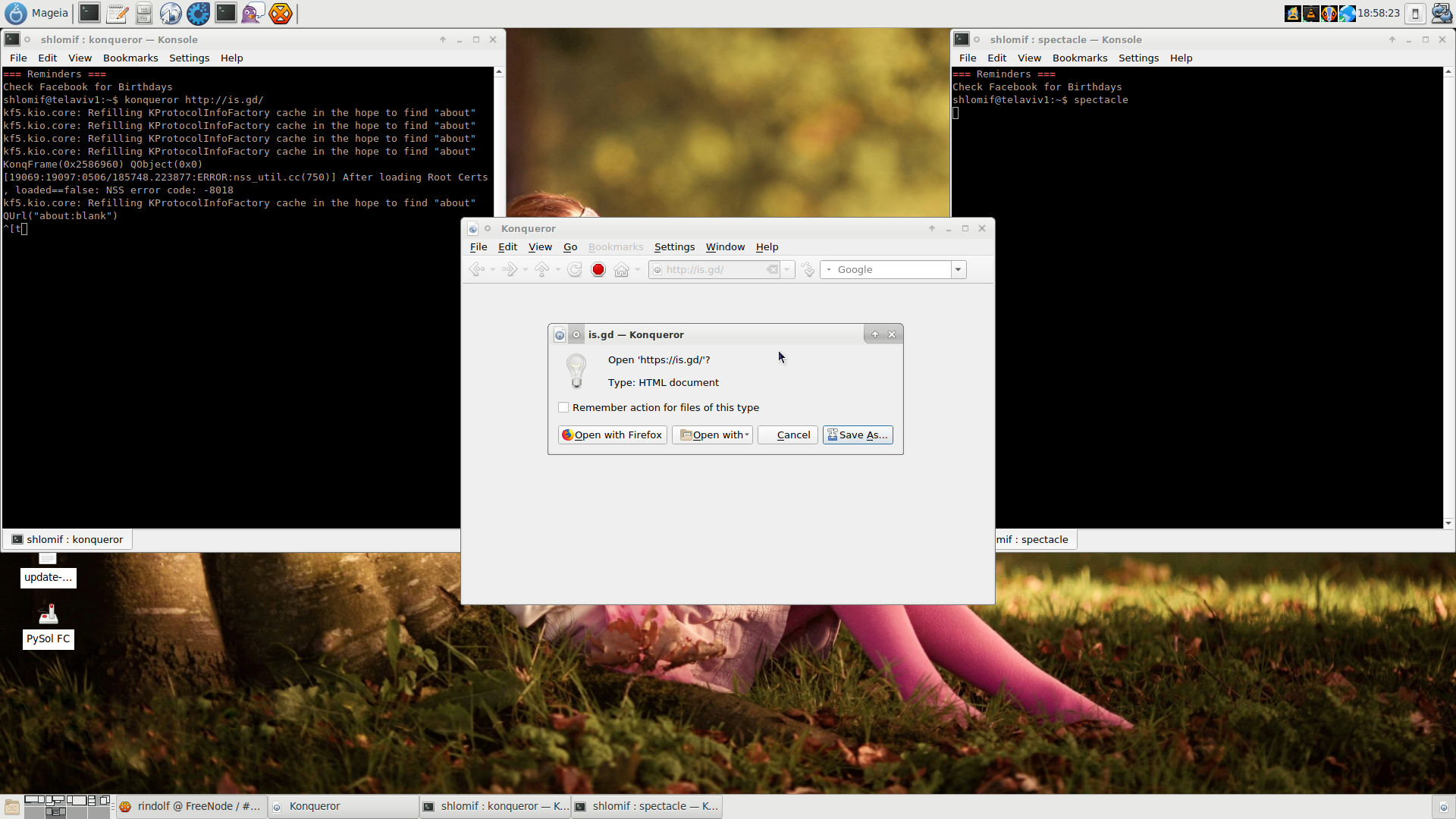Open Bookmarks menu in left Konsole window
The height and width of the screenshot is (819, 1456).
(x=130, y=58)
